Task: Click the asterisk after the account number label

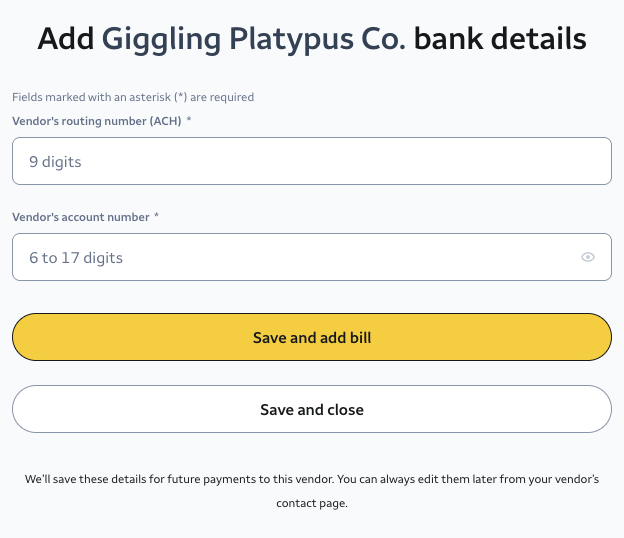Action: pos(157,217)
